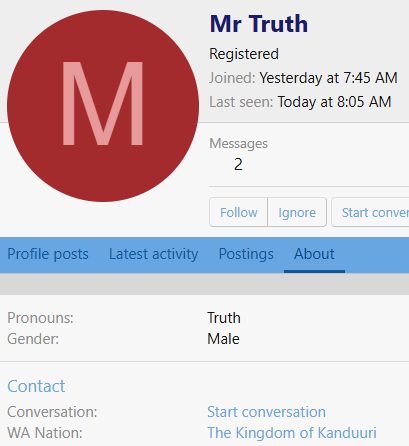Click the 'Yesterday at 7:45 AM' joined date
This screenshot has width=409, height=446.
point(328,78)
